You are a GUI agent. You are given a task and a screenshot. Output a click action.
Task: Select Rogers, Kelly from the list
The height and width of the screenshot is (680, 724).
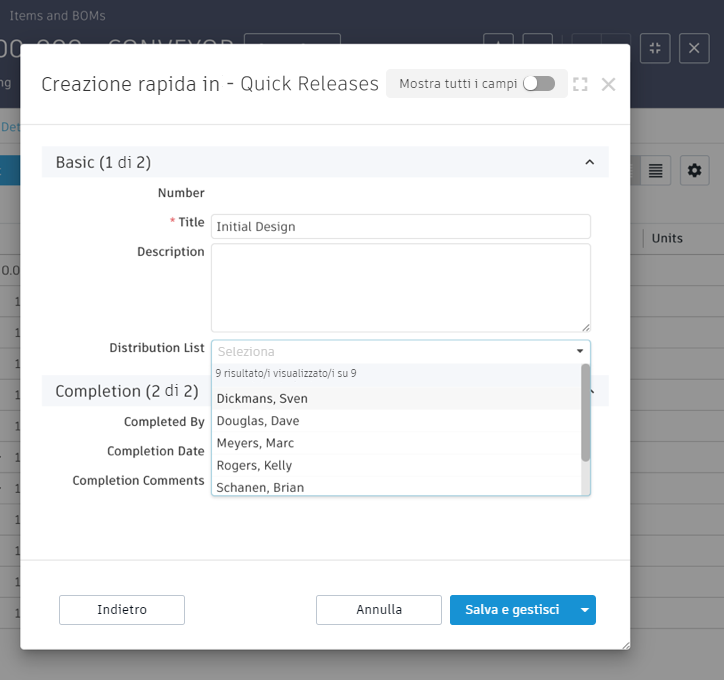(x=396, y=465)
